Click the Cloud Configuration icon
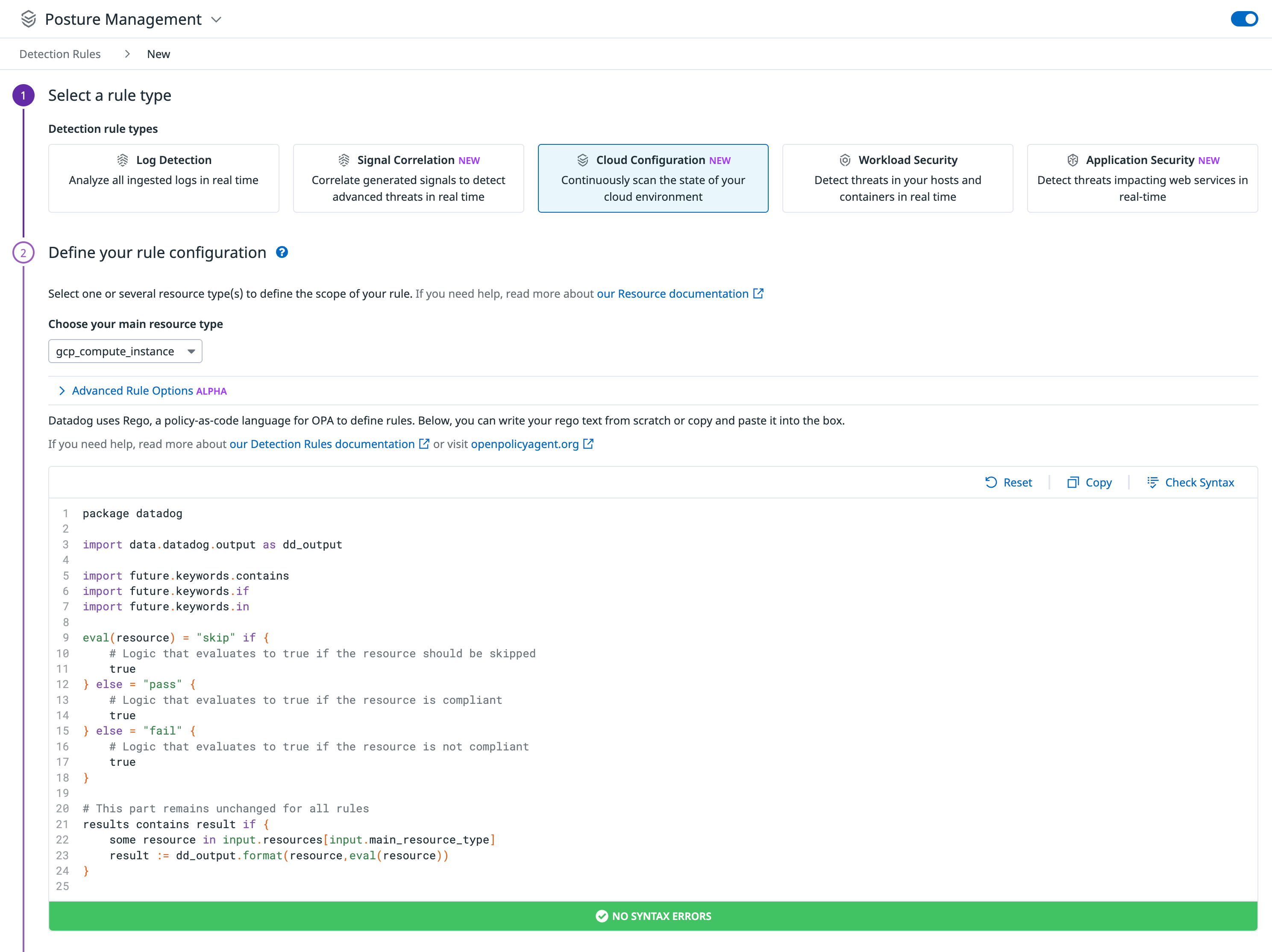This screenshot has width=1272, height=952. (x=582, y=160)
